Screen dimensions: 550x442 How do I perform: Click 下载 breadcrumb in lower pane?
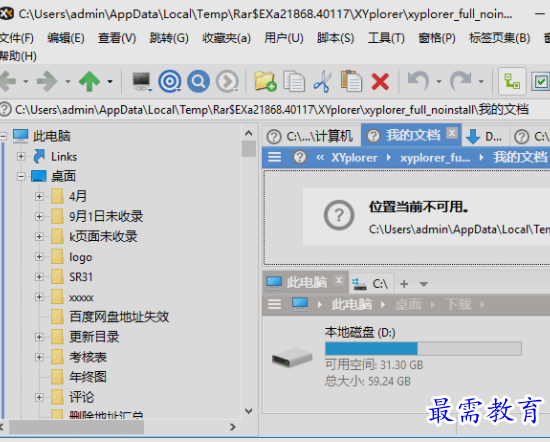pyautogui.click(x=458, y=304)
